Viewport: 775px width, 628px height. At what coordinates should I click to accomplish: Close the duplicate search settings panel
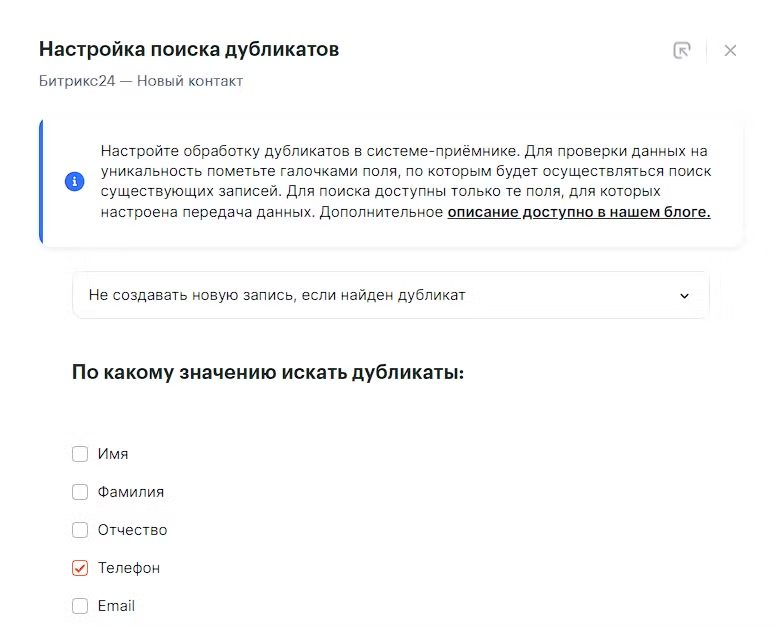pos(730,50)
